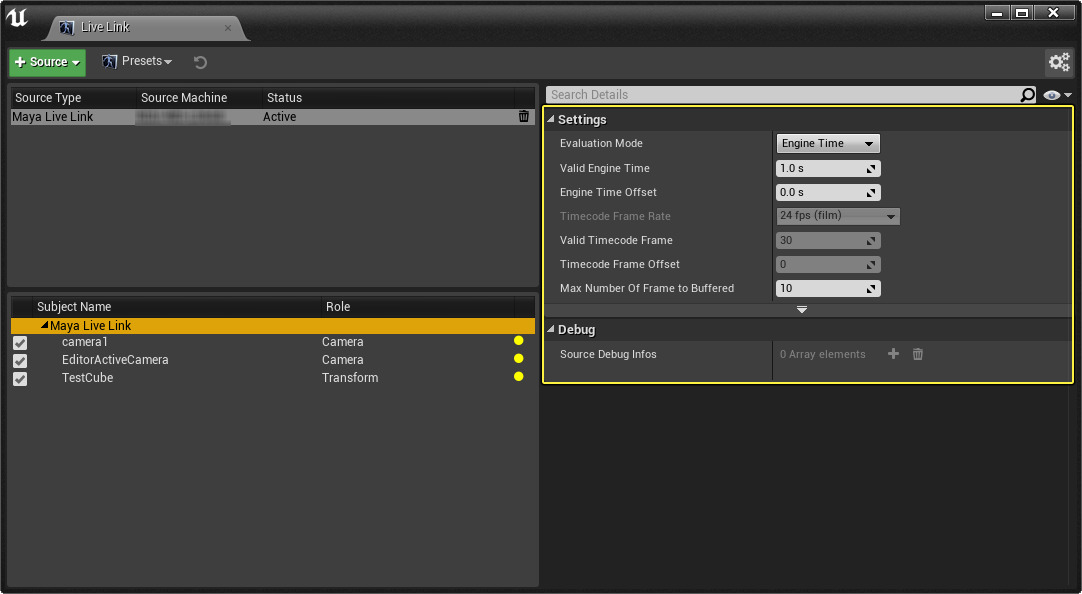Empty the Source Debug Infos array trash icon
Screen dimensions: 1082x594
(x=918, y=354)
